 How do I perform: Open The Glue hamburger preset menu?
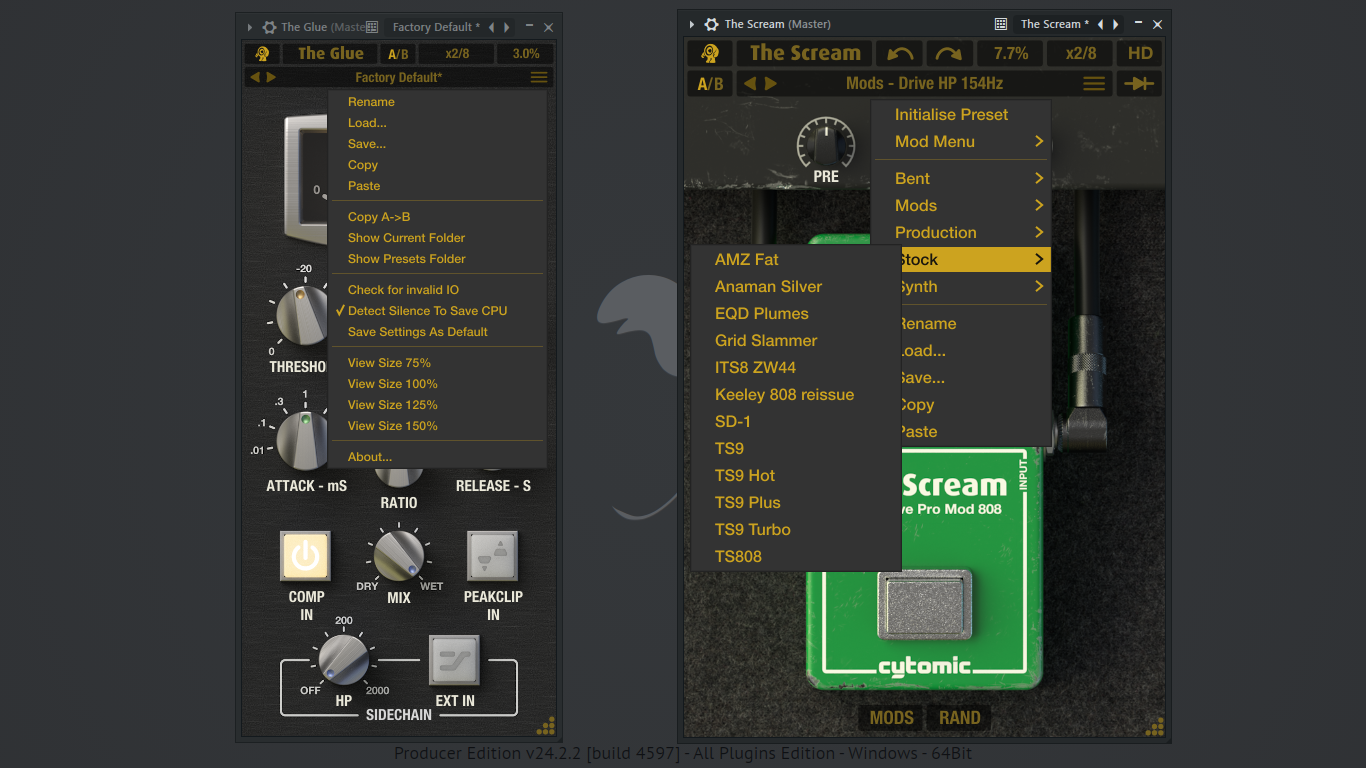pos(539,77)
